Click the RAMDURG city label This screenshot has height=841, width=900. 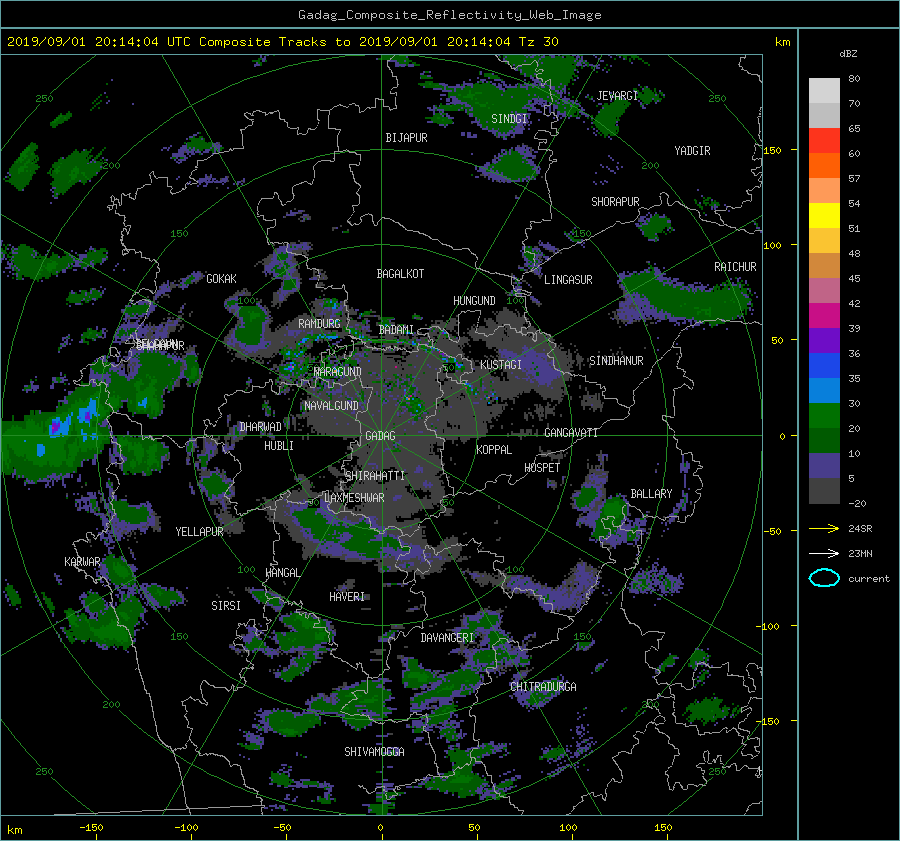click(x=319, y=324)
